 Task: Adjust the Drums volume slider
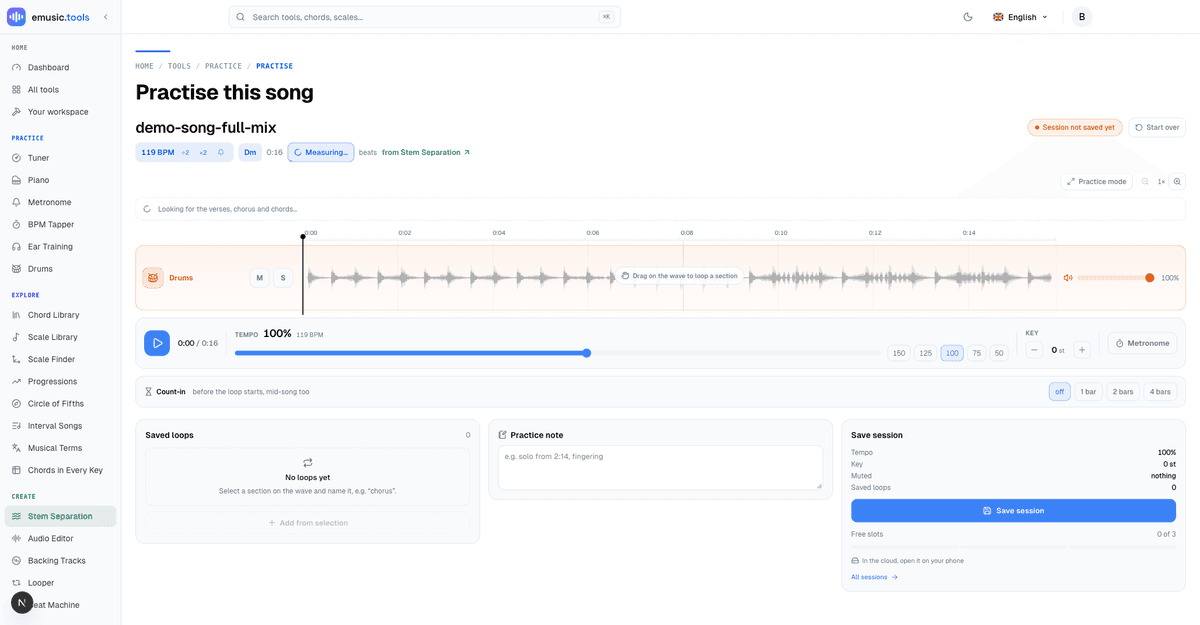1115,278
